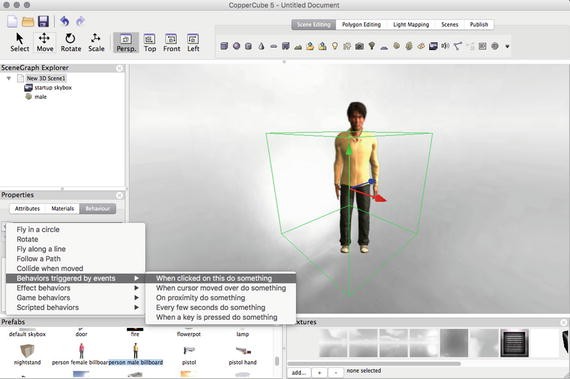
Task: Collapse the New 3D Scene1 tree node
Action: pos(9,78)
